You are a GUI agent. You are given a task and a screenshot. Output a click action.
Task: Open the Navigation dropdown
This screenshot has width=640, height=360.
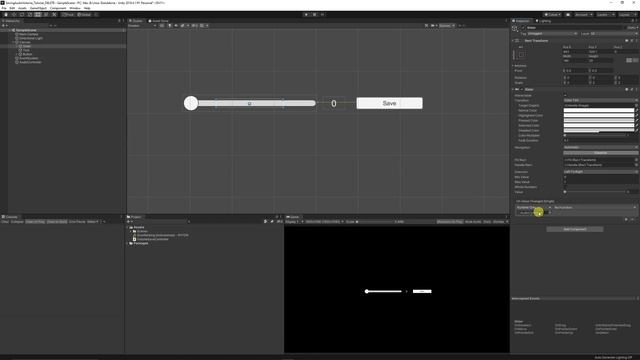pos(600,147)
